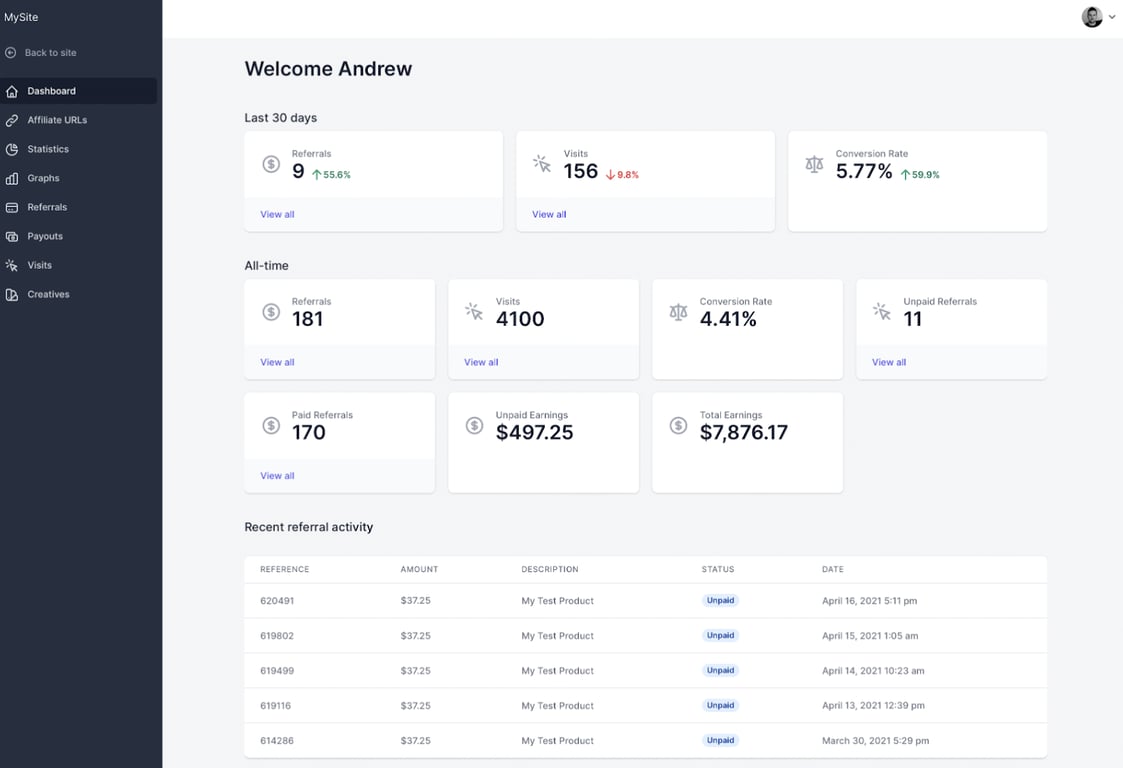Open View all for all-time Visits
This screenshot has width=1123, height=768.
pos(480,362)
